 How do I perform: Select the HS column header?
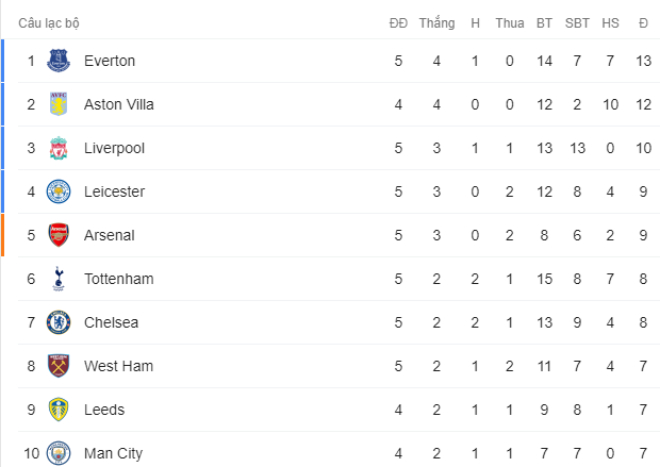click(x=610, y=23)
